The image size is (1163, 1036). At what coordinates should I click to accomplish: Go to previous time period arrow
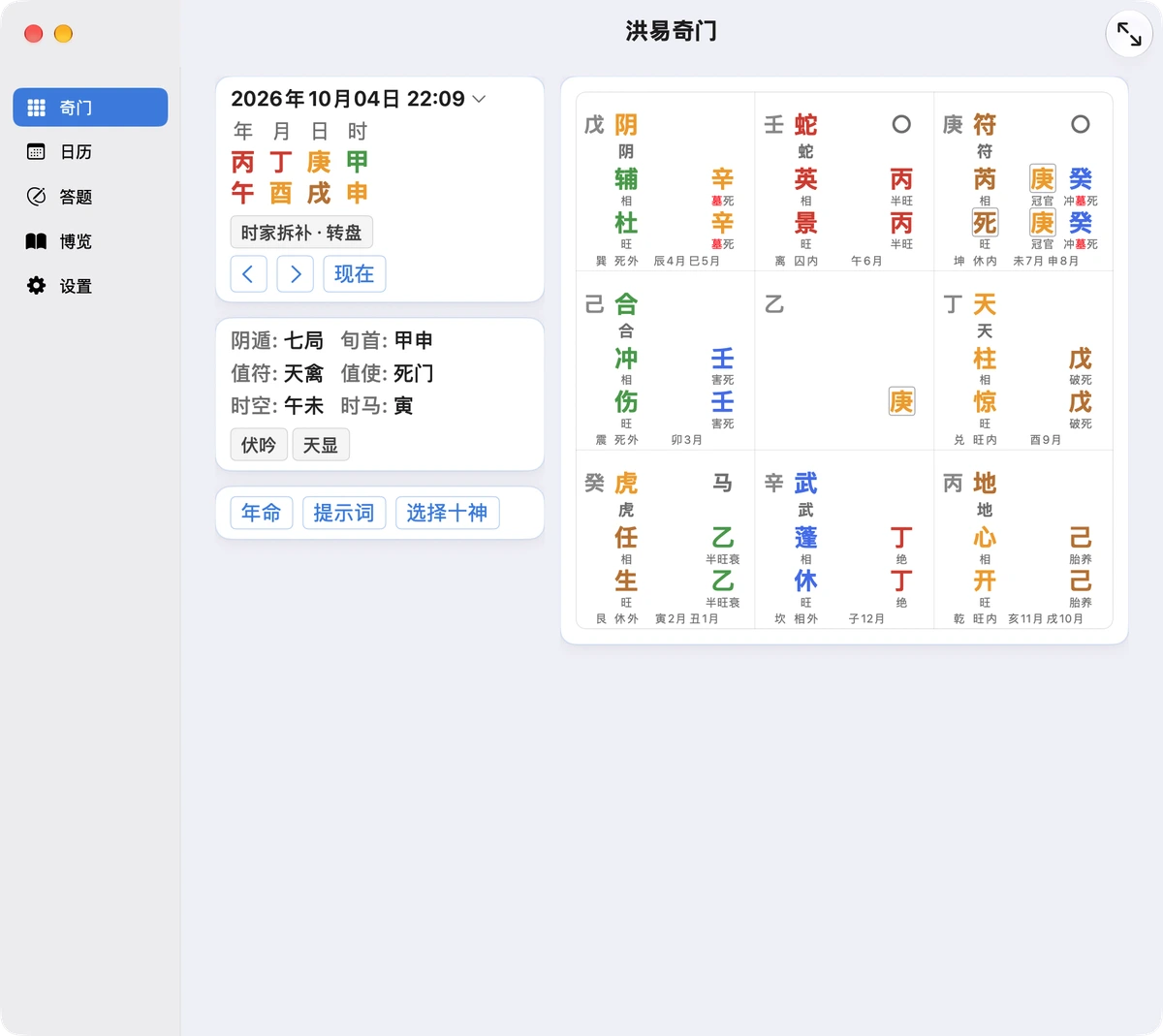point(248,274)
